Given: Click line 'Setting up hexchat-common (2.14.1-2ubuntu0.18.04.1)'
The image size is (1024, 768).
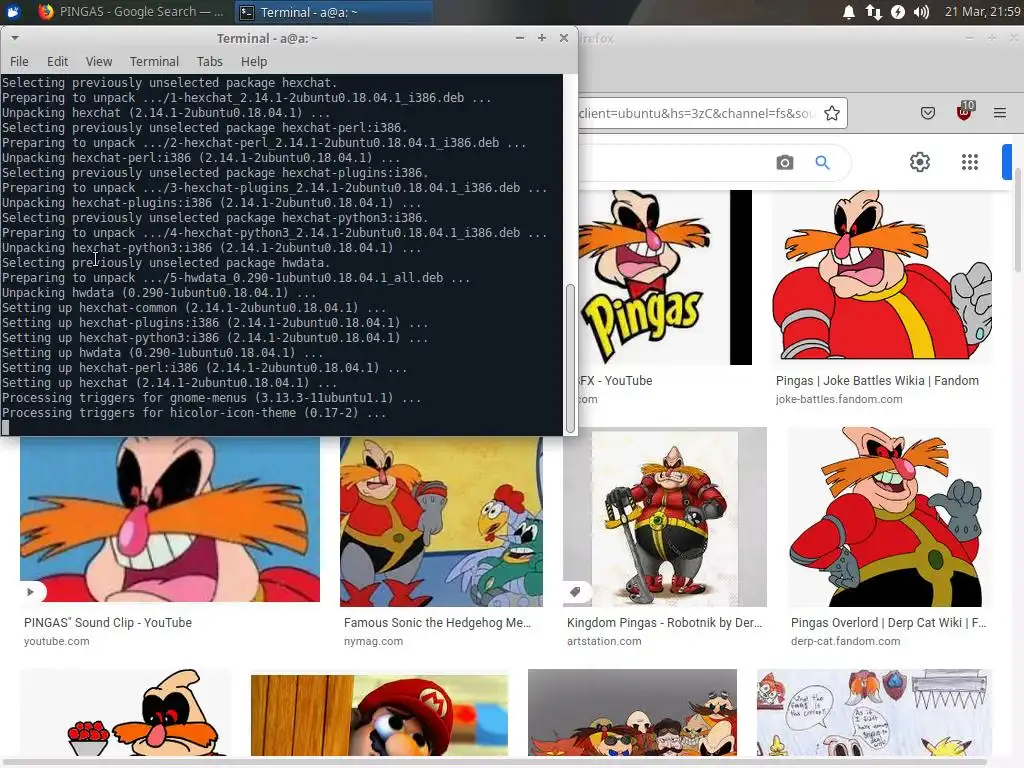Looking at the screenshot, I should pos(194,308).
